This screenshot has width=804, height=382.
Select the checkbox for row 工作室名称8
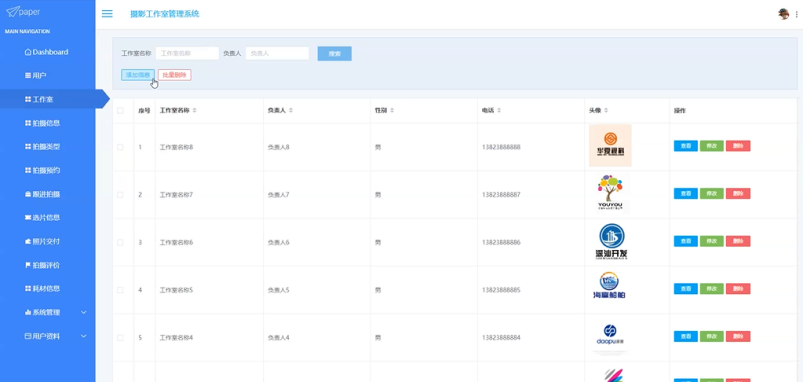pyautogui.click(x=120, y=147)
